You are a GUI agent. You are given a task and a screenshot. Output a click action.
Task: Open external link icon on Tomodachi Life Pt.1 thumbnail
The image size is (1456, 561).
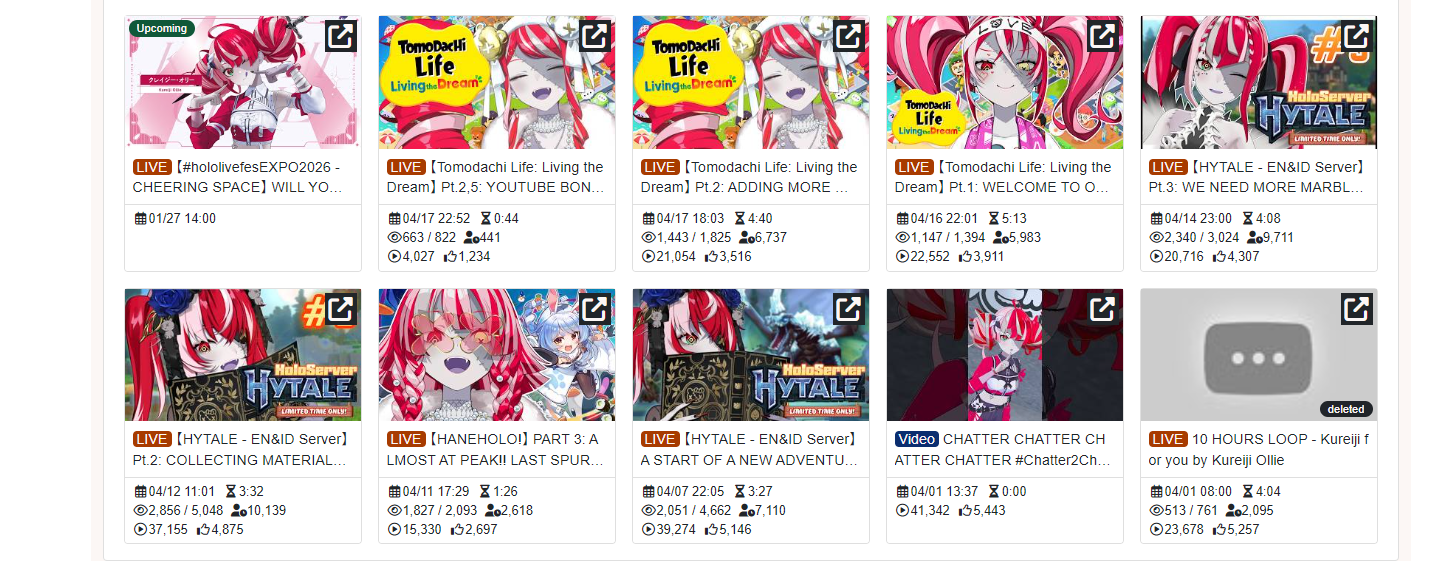click(x=1103, y=37)
